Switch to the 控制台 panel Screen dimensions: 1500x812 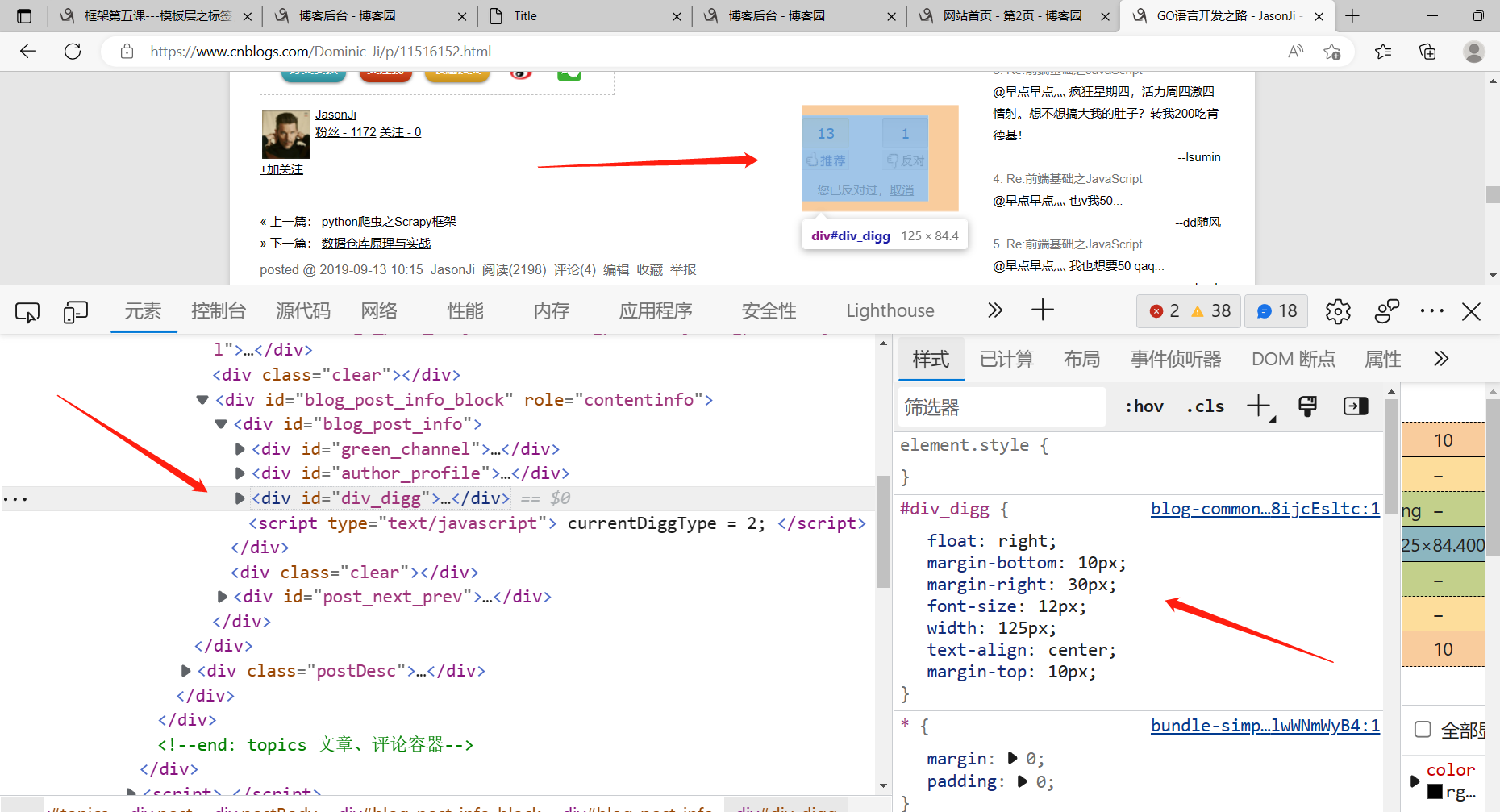(x=219, y=311)
